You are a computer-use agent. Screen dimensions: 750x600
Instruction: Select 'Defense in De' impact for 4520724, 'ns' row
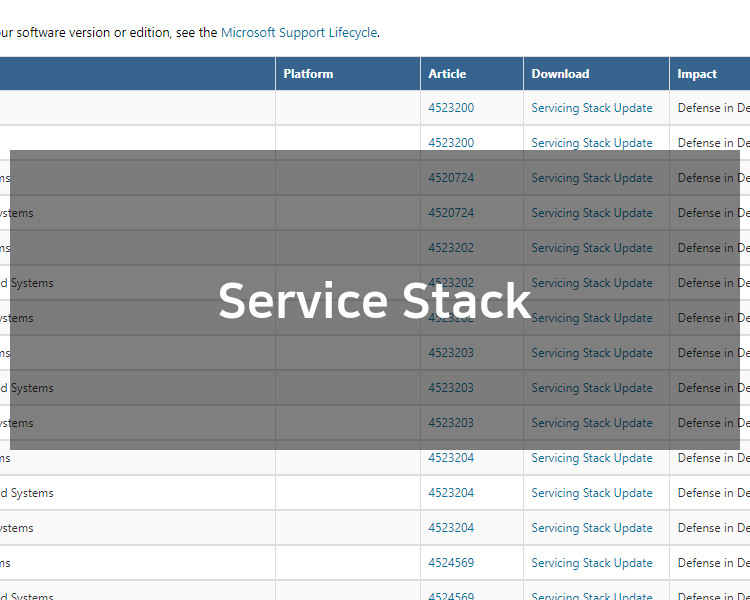(714, 178)
